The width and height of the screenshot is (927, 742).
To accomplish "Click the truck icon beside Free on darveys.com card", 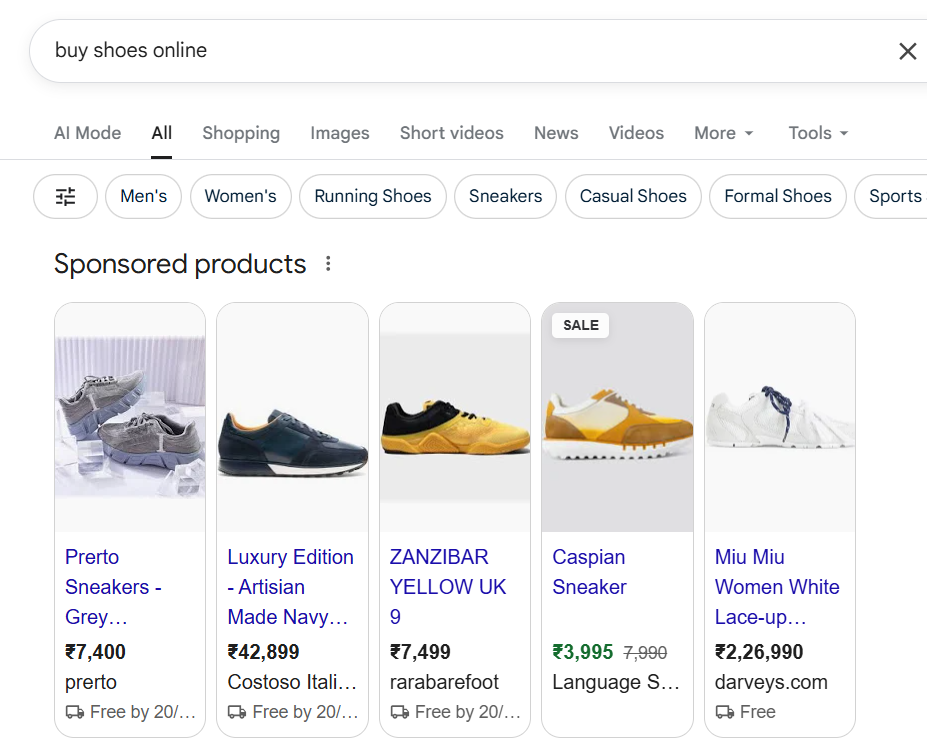I will click(x=723, y=711).
